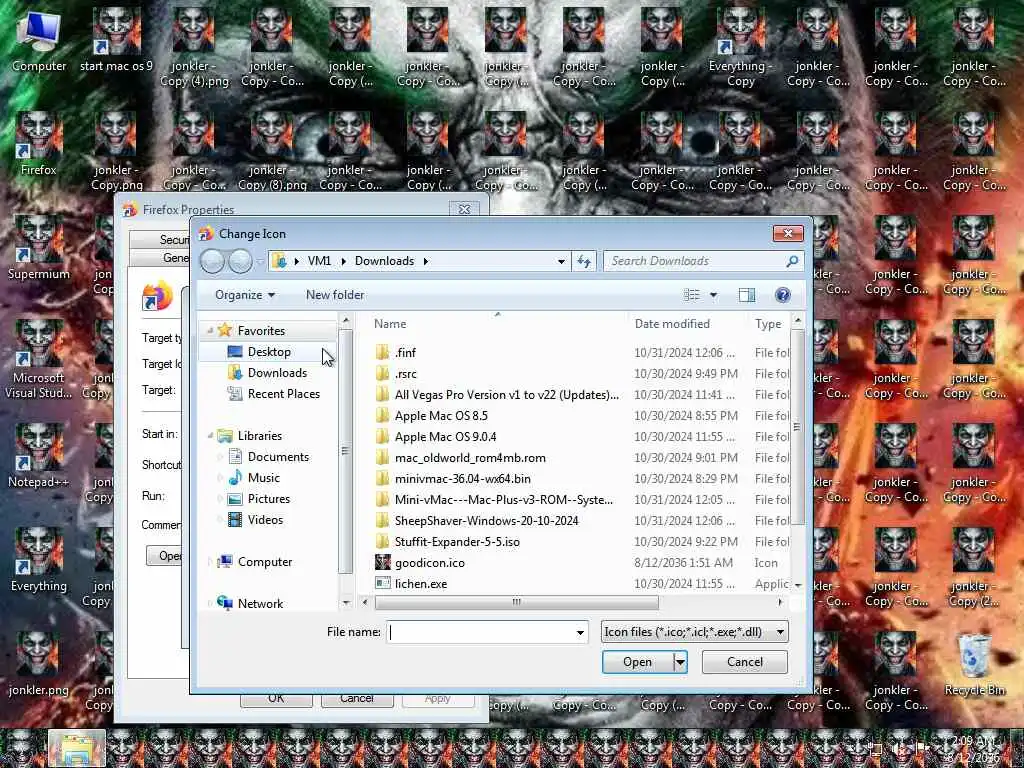Click the arrow after Downloads in address bar

click(x=426, y=261)
